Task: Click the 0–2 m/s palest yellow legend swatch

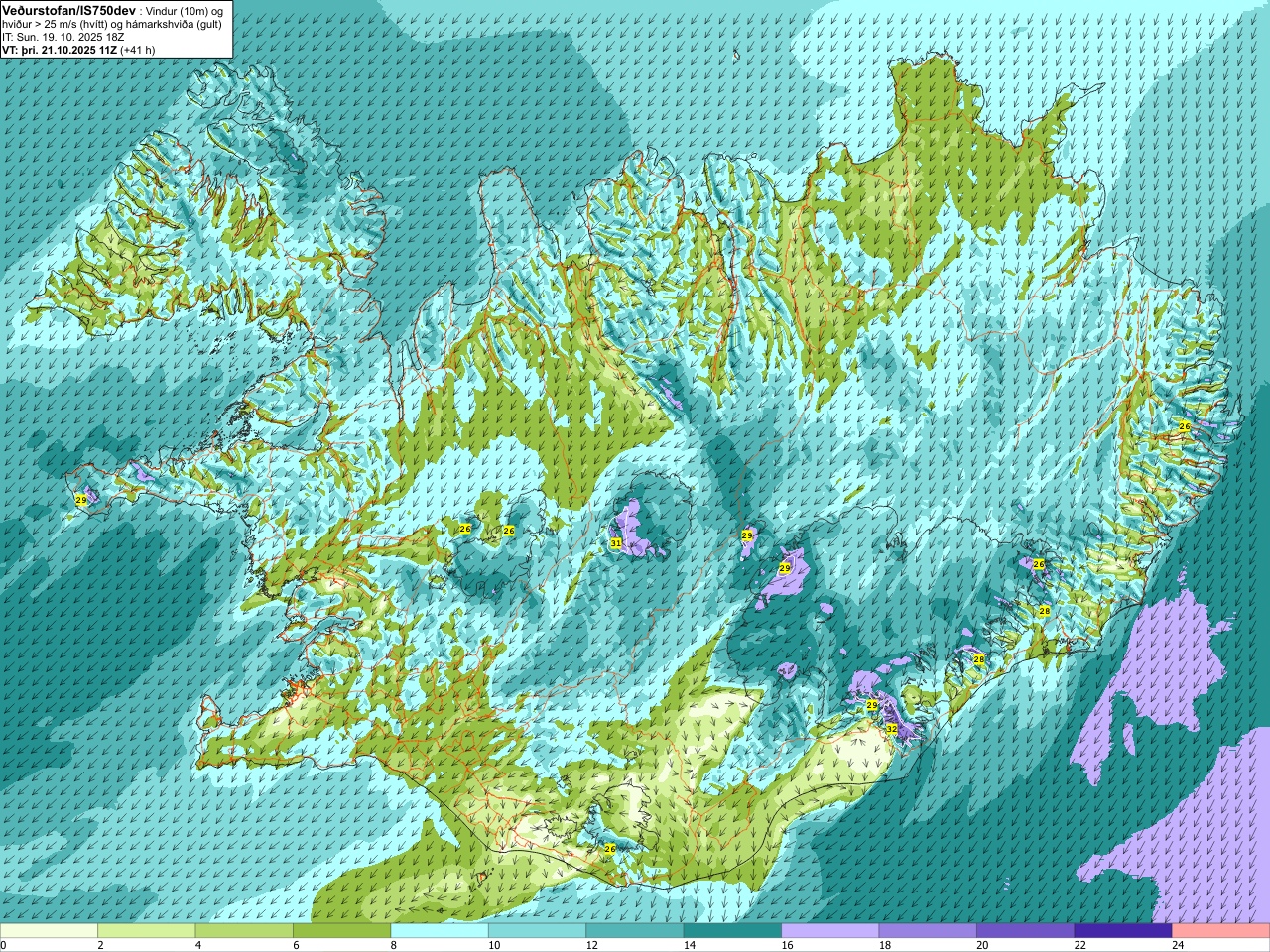Action: 49,931
